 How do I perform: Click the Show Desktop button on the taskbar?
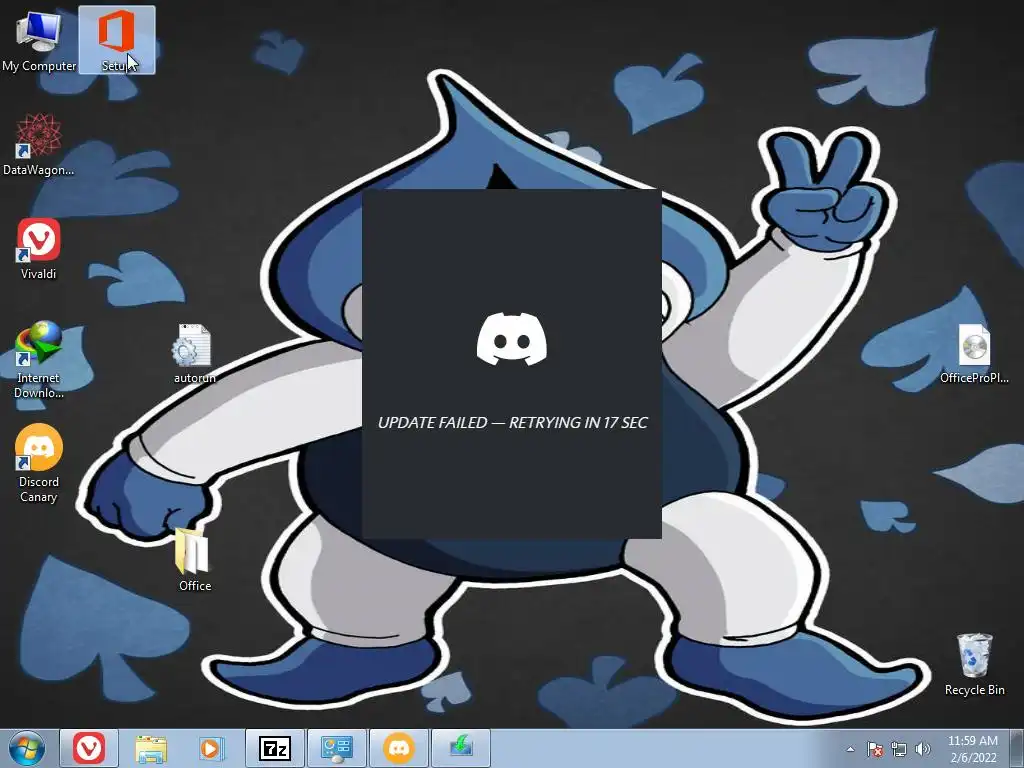[1017, 748]
